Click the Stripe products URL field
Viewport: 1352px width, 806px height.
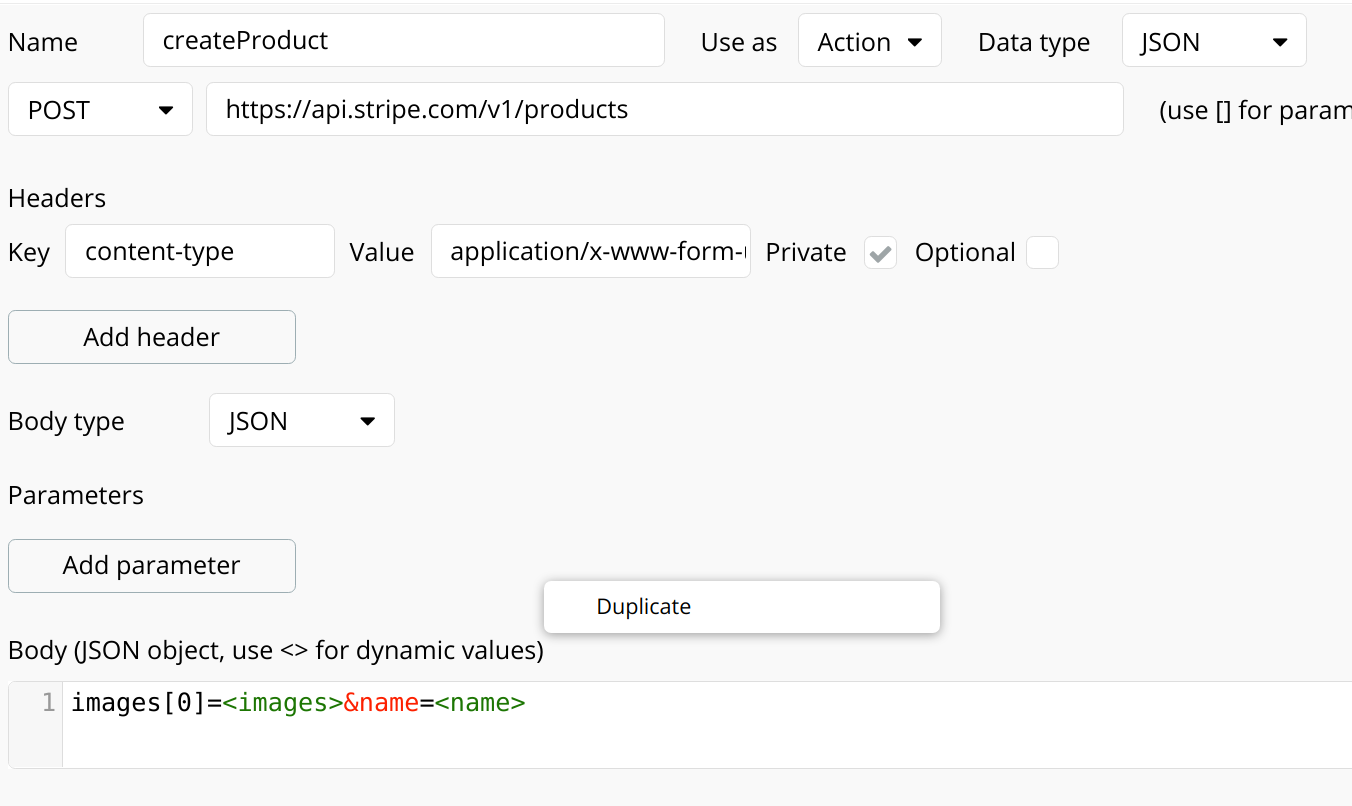coord(664,109)
